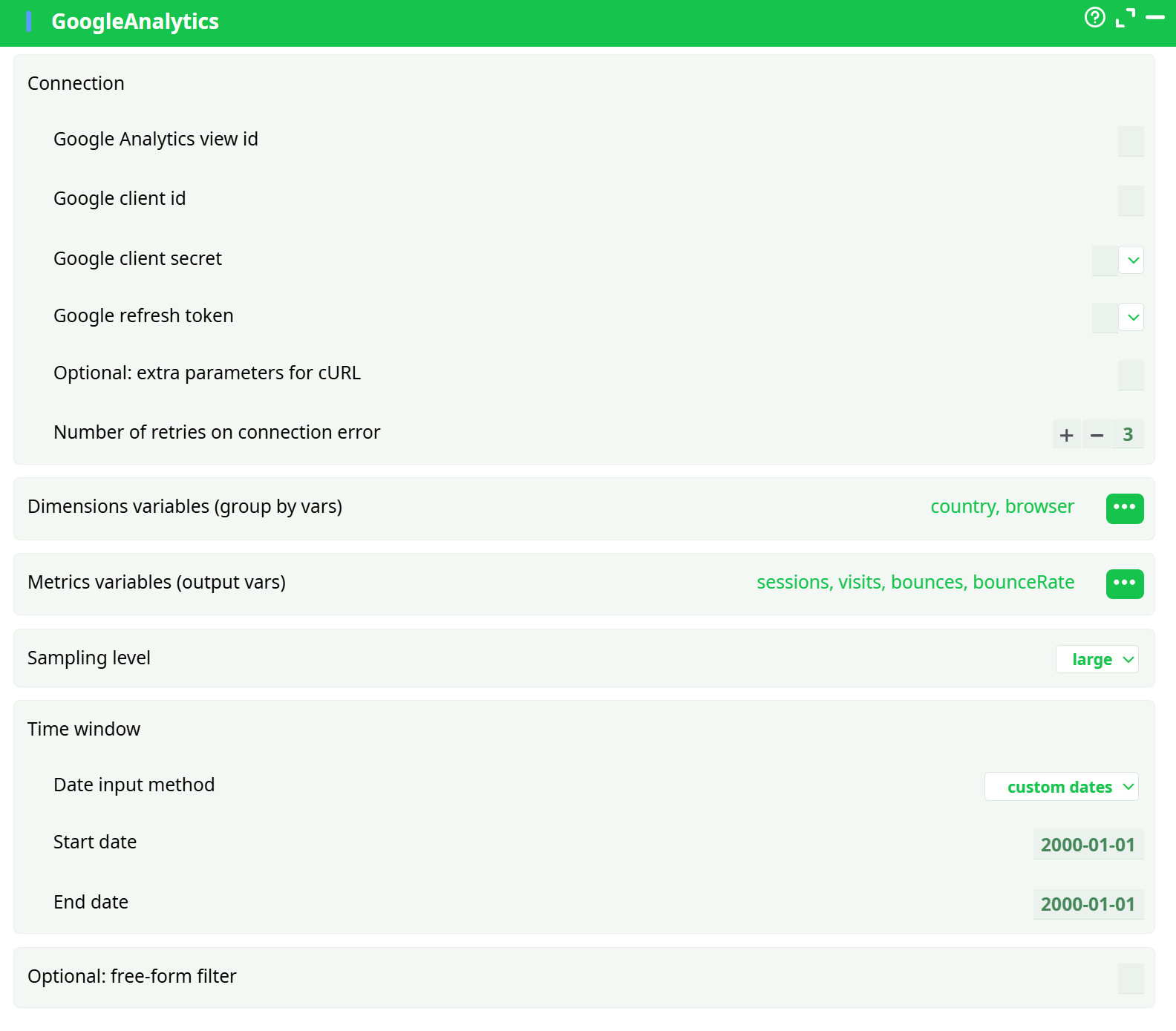This screenshot has width=1176, height=1031.
Task: Collapse the GoogleAnalytics panel with minus icon
Action: (1155, 17)
